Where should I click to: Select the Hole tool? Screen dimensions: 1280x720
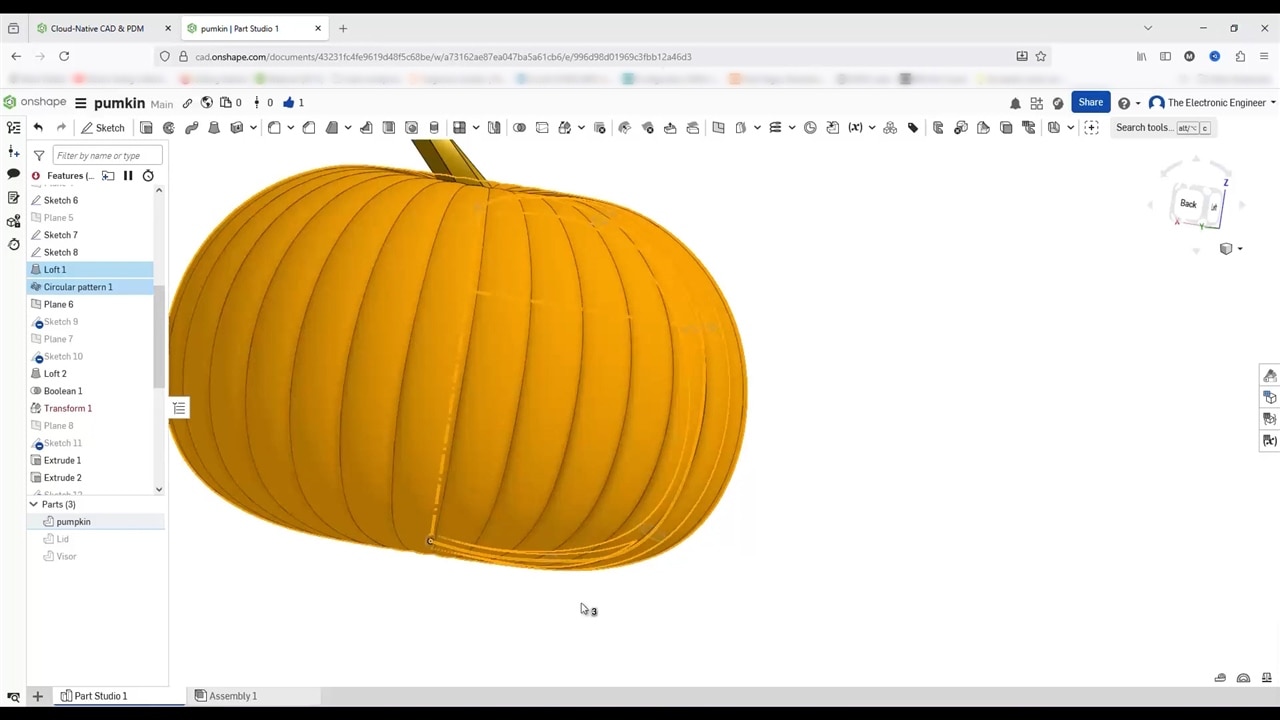411,127
